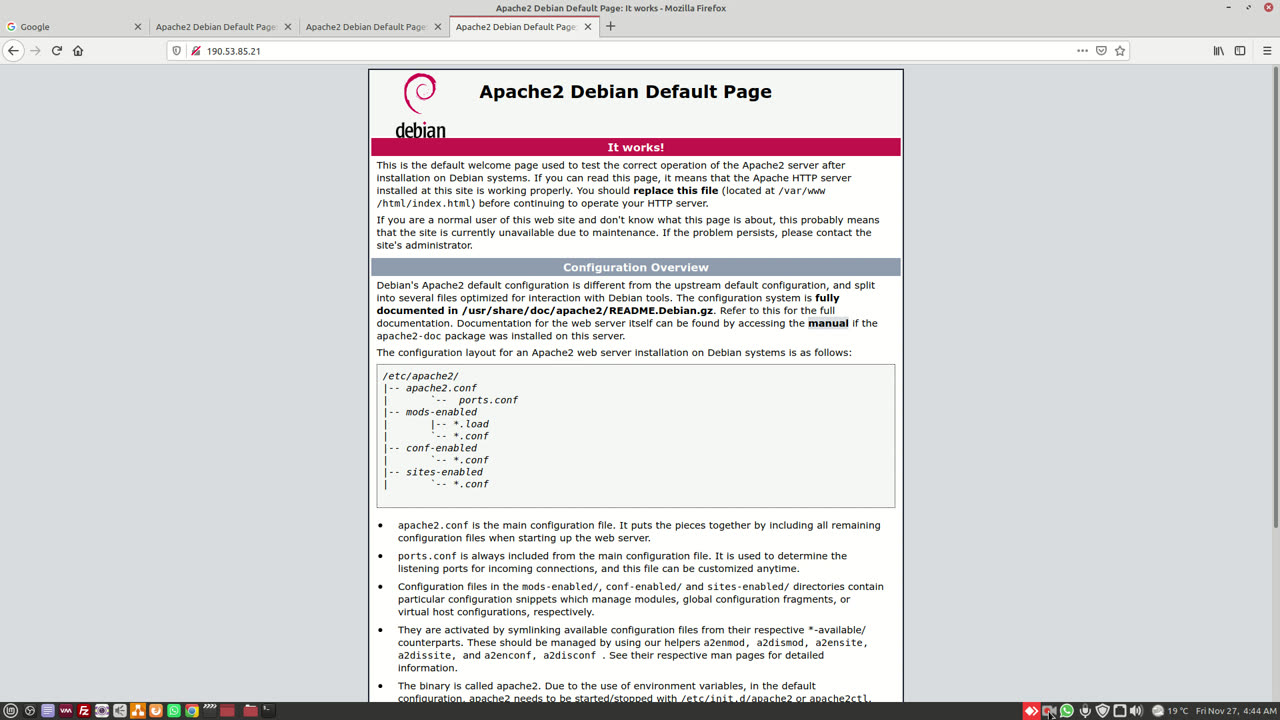The image size is (1280, 720).
Task: Switch to the first Apache2 Debian tab
Action: click(223, 27)
